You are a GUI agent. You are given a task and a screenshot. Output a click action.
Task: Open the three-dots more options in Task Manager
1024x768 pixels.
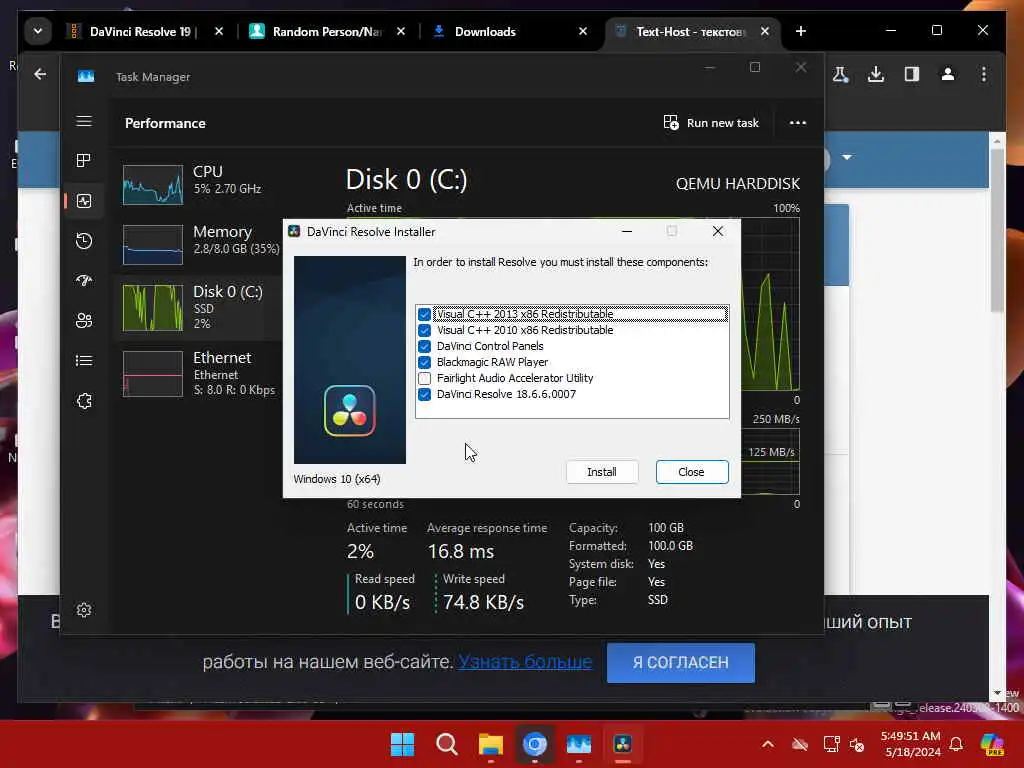pyautogui.click(x=797, y=123)
